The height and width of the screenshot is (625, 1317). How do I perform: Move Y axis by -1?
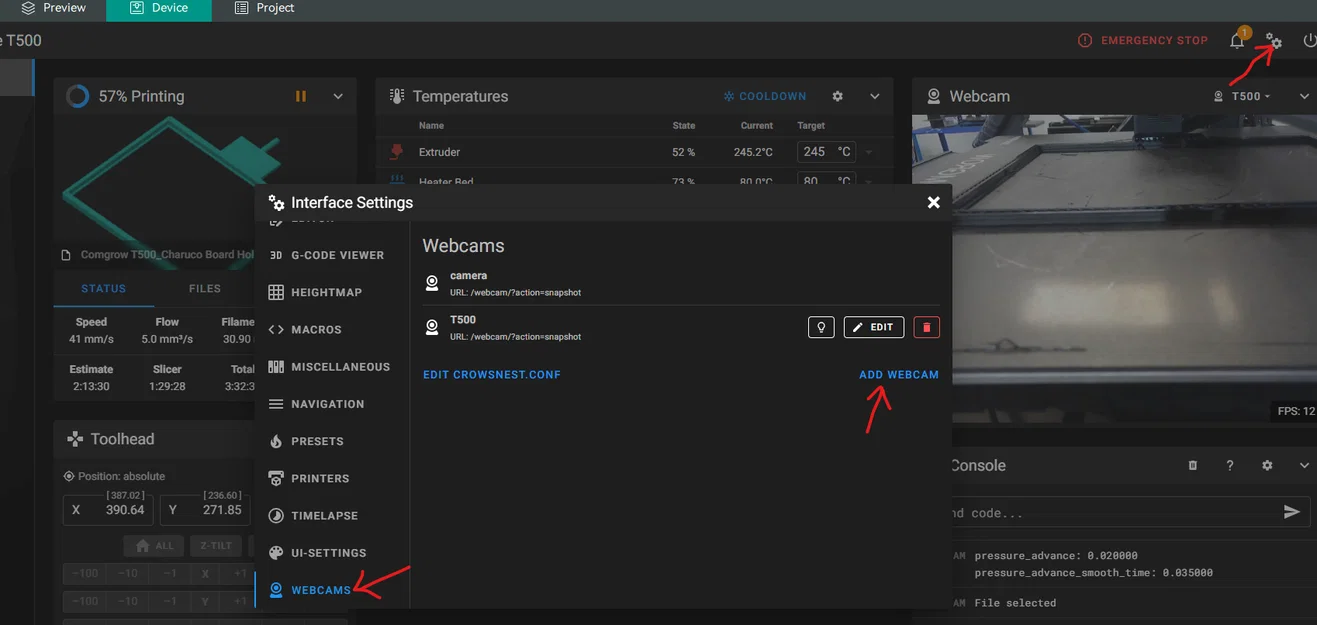(171, 601)
